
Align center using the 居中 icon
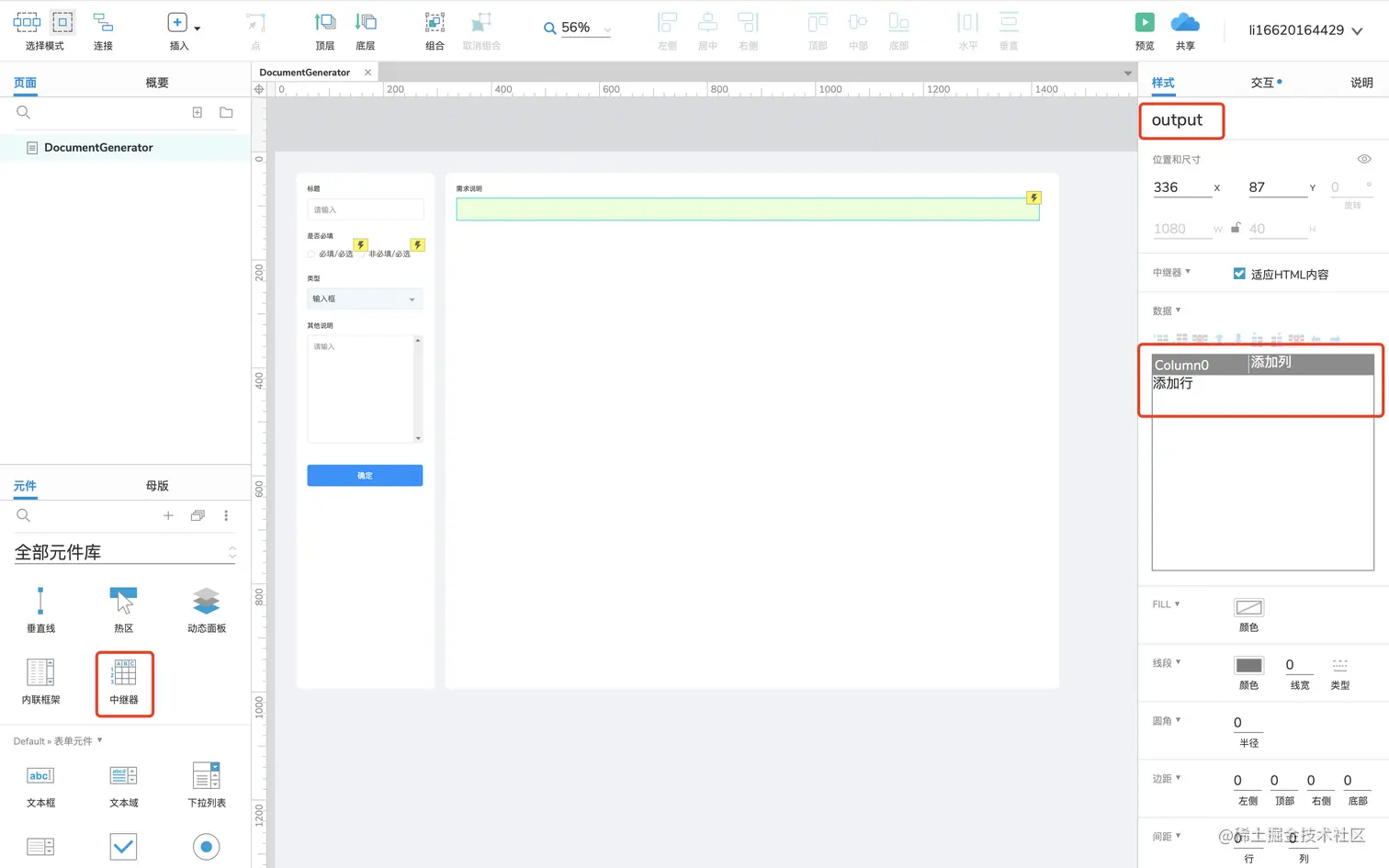707,22
